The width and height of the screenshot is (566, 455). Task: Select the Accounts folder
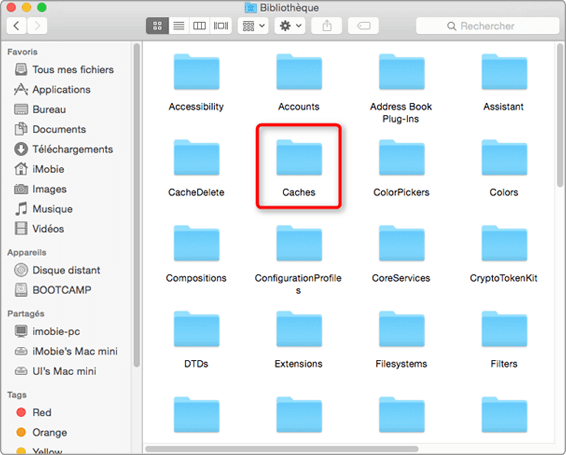click(x=299, y=82)
